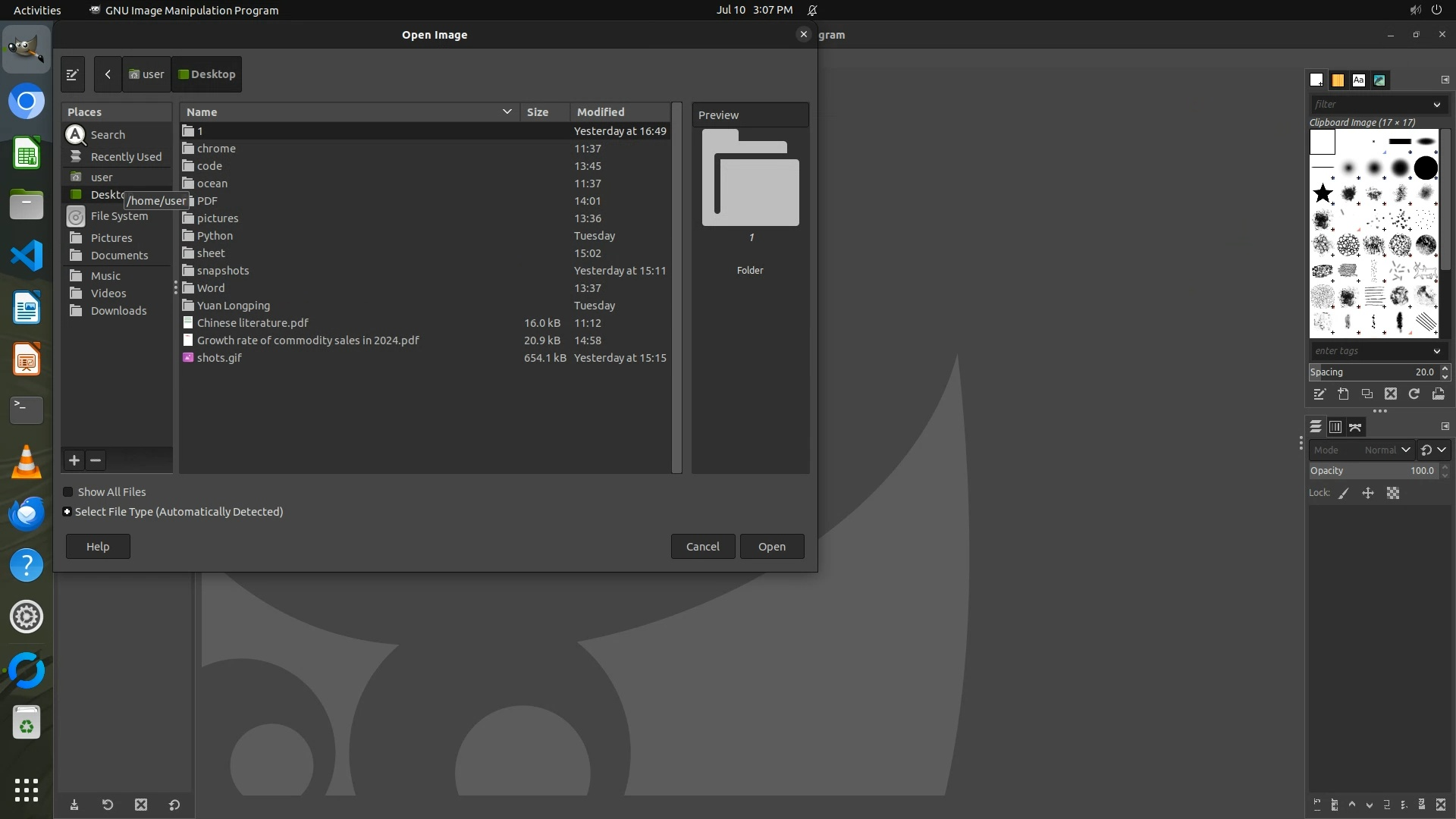1456x819 pixels.
Task: Open the Fonts tab in dock
Action: click(x=1358, y=80)
